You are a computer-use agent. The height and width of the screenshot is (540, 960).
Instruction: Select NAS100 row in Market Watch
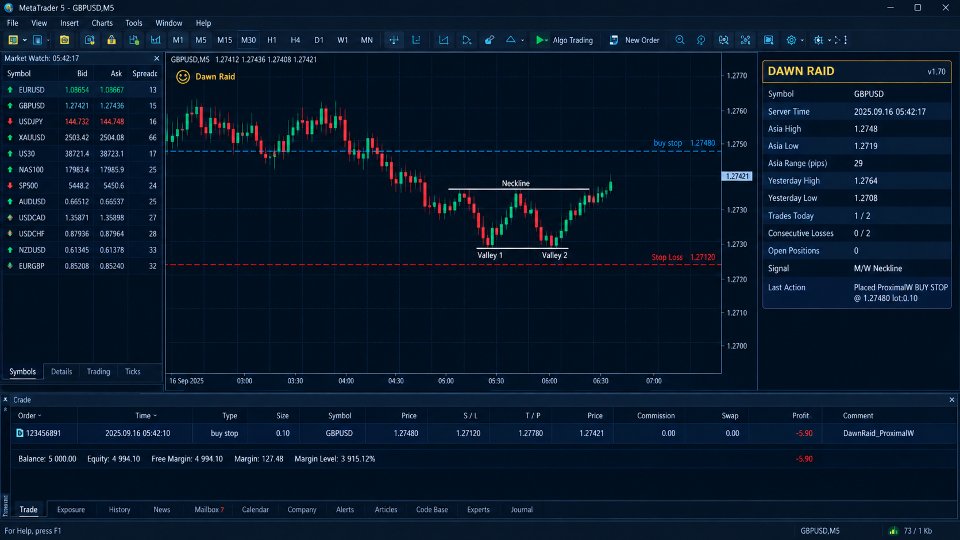coord(81,170)
